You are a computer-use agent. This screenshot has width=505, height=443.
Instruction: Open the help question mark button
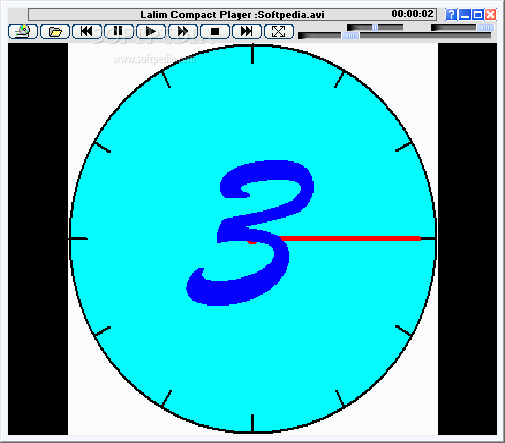[451, 15]
